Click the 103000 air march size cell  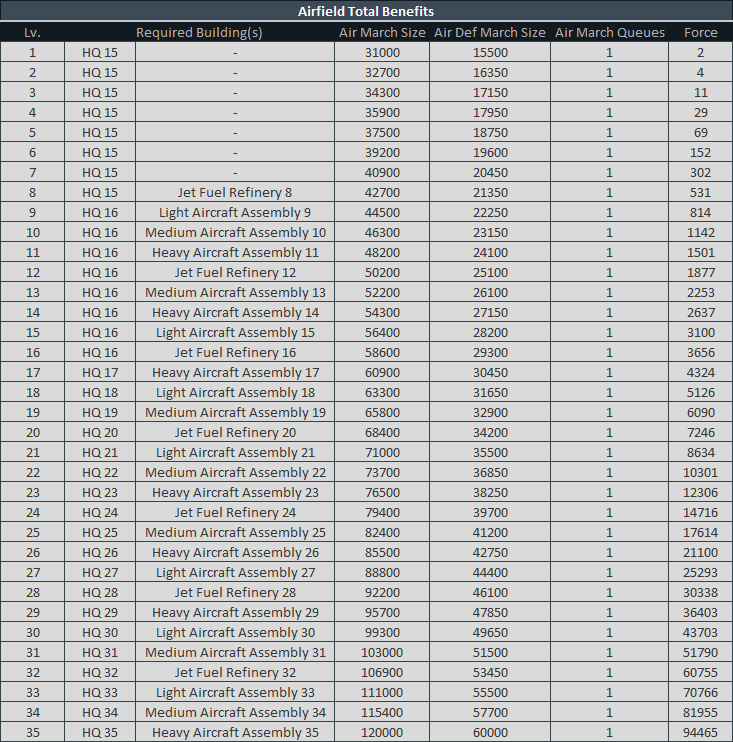[x=382, y=652]
